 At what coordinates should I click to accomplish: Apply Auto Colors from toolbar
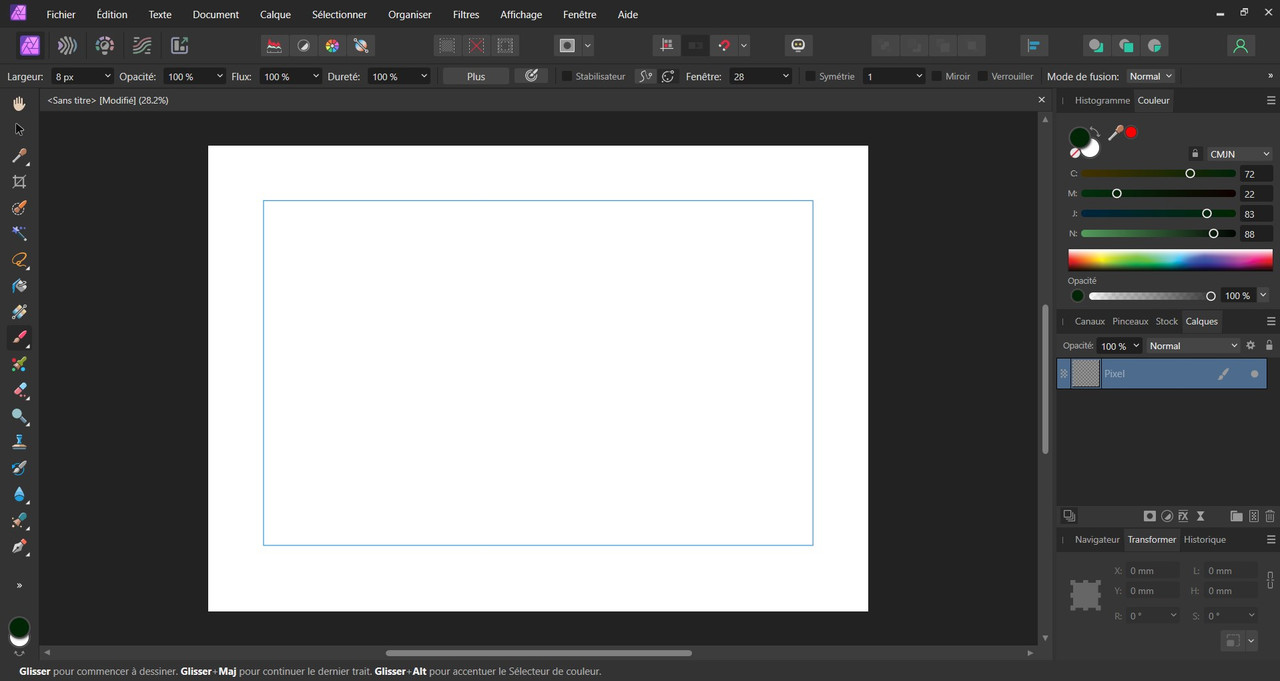pyautogui.click(x=332, y=45)
